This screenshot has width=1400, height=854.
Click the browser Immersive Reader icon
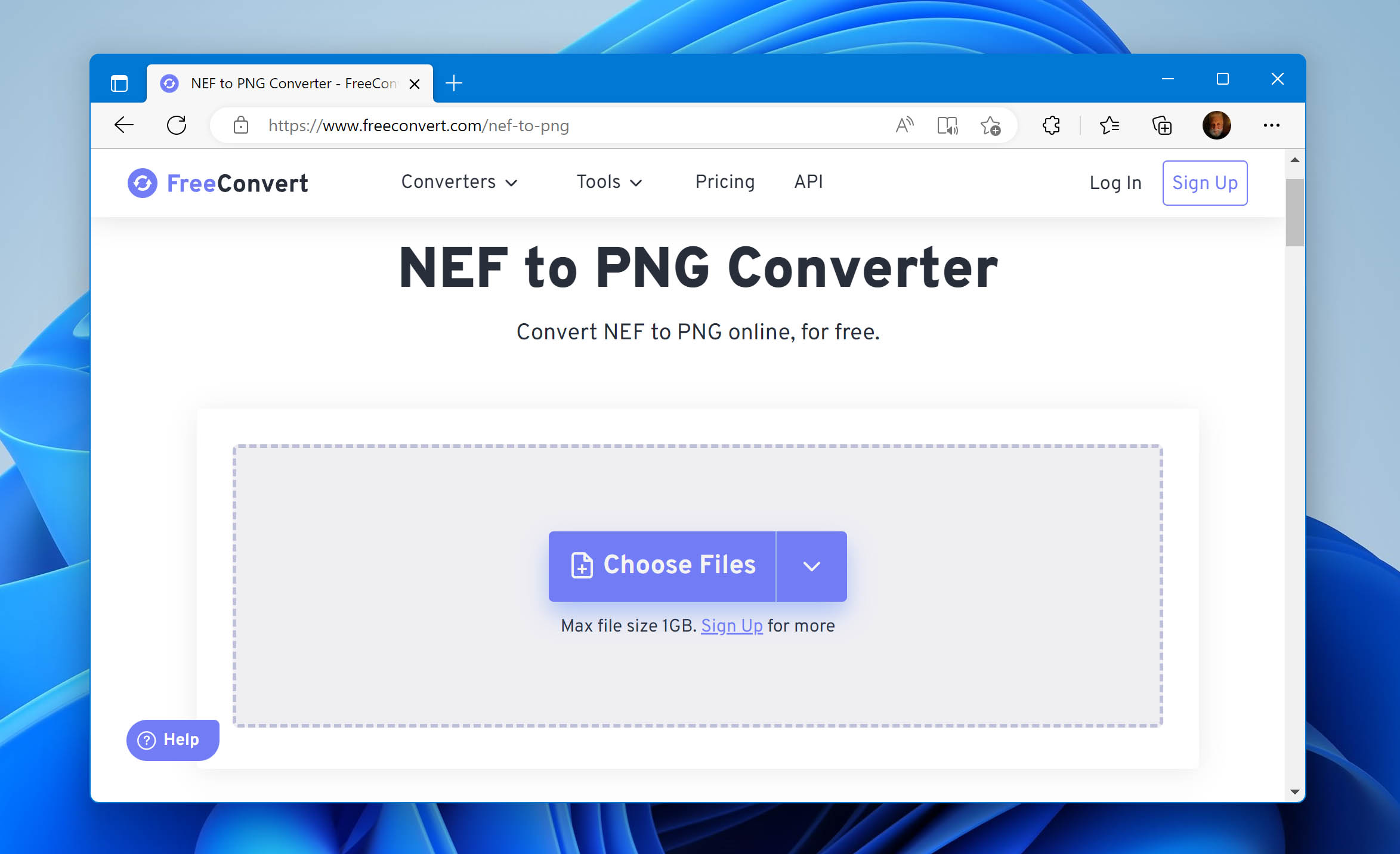coord(947,124)
